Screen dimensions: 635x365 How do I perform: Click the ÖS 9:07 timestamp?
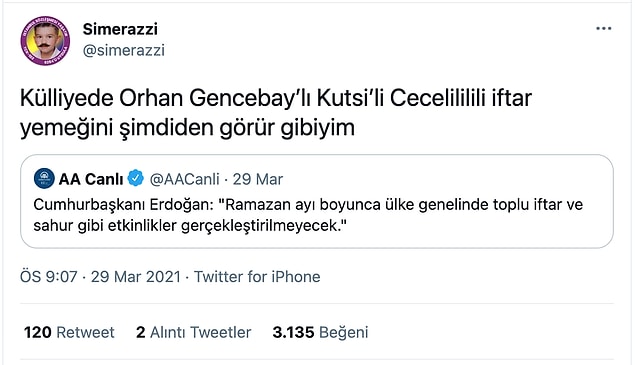[48, 277]
